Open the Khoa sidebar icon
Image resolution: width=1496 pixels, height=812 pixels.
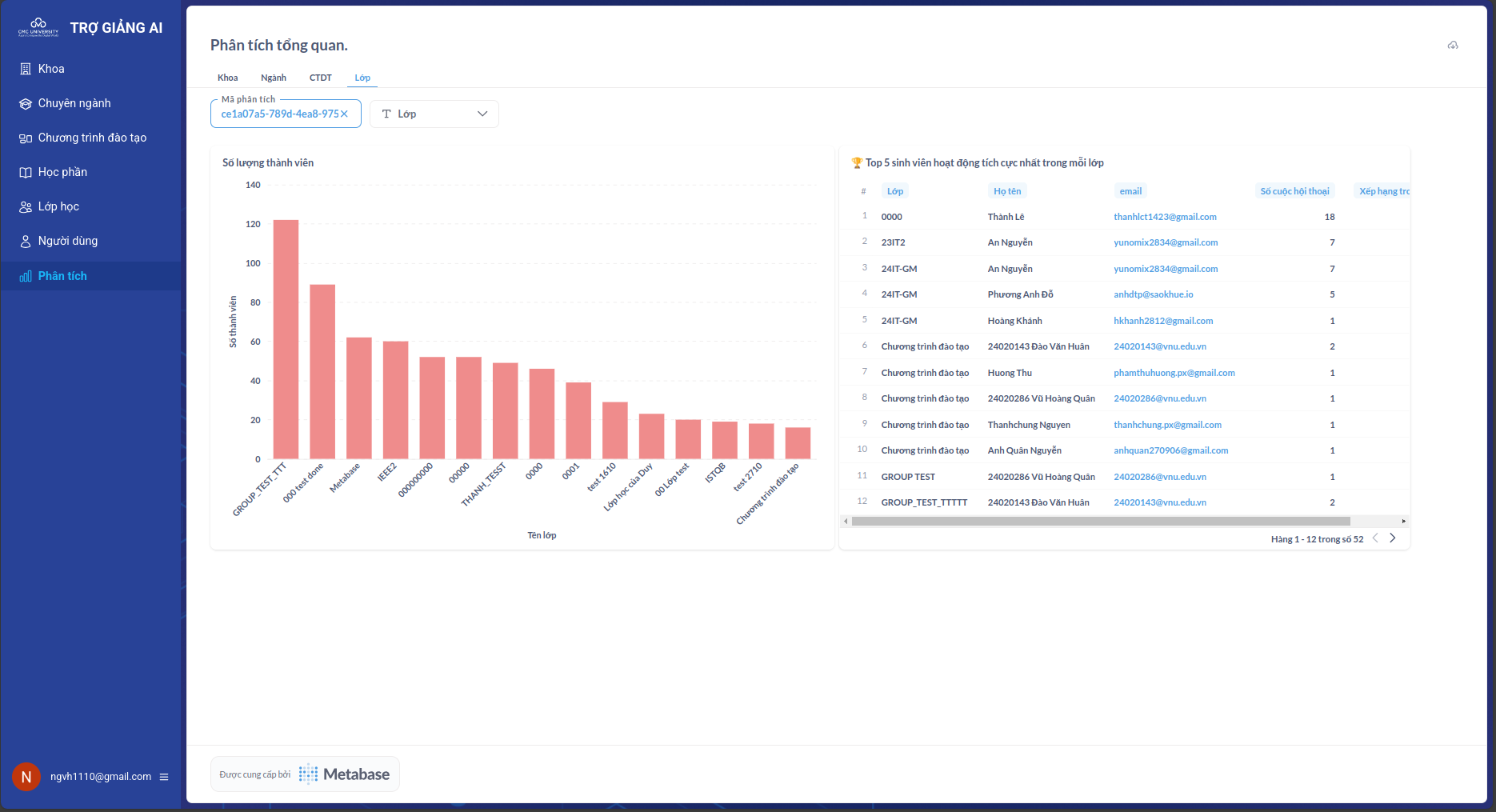point(26,69)
